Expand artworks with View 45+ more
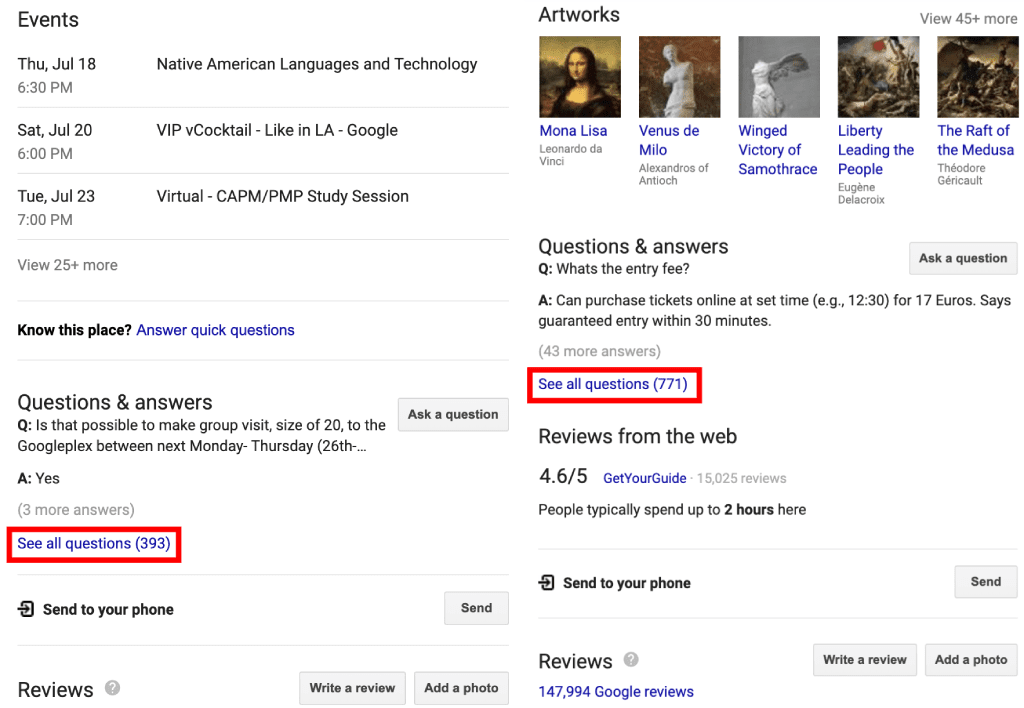 (x=968, y=19)
